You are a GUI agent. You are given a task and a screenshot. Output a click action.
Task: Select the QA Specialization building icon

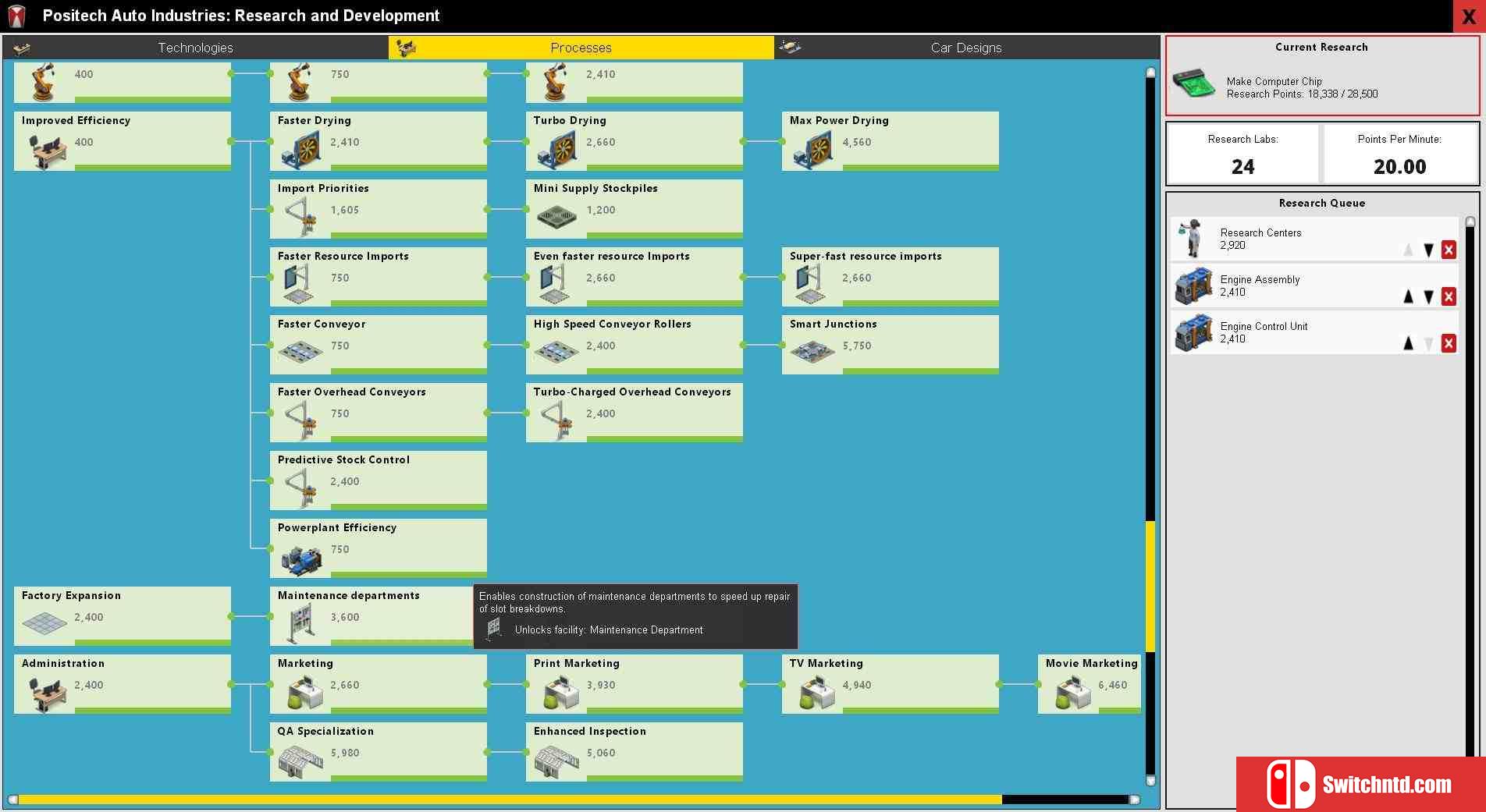[301, 761]
